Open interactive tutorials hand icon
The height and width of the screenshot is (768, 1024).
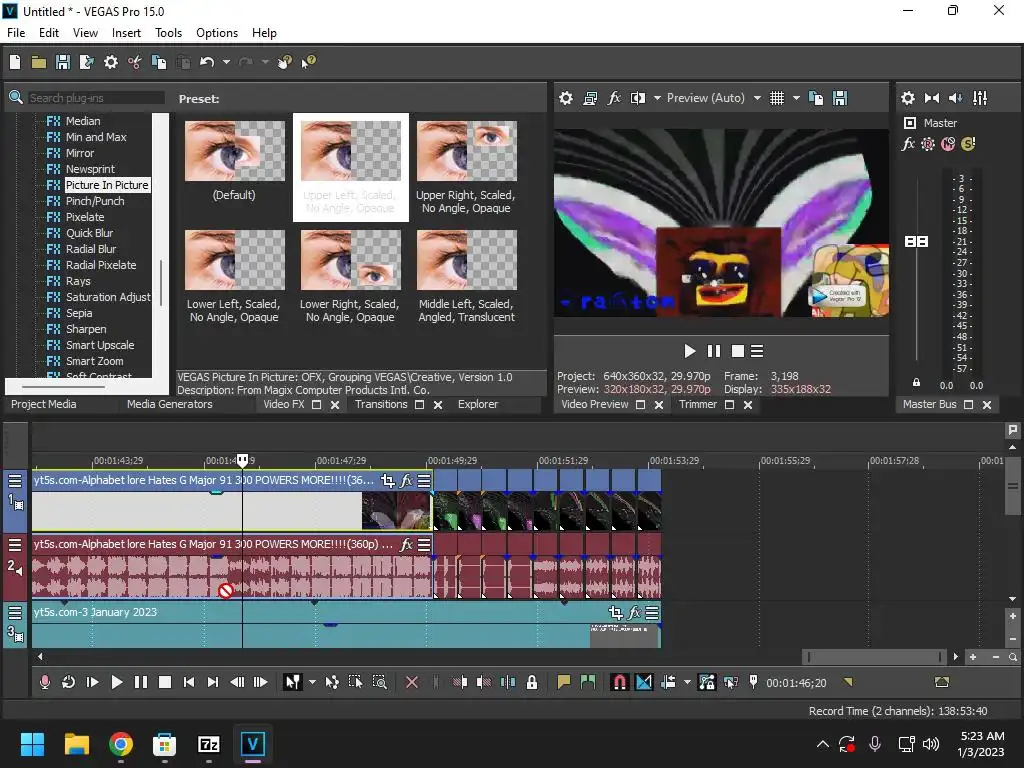(284, 62)
